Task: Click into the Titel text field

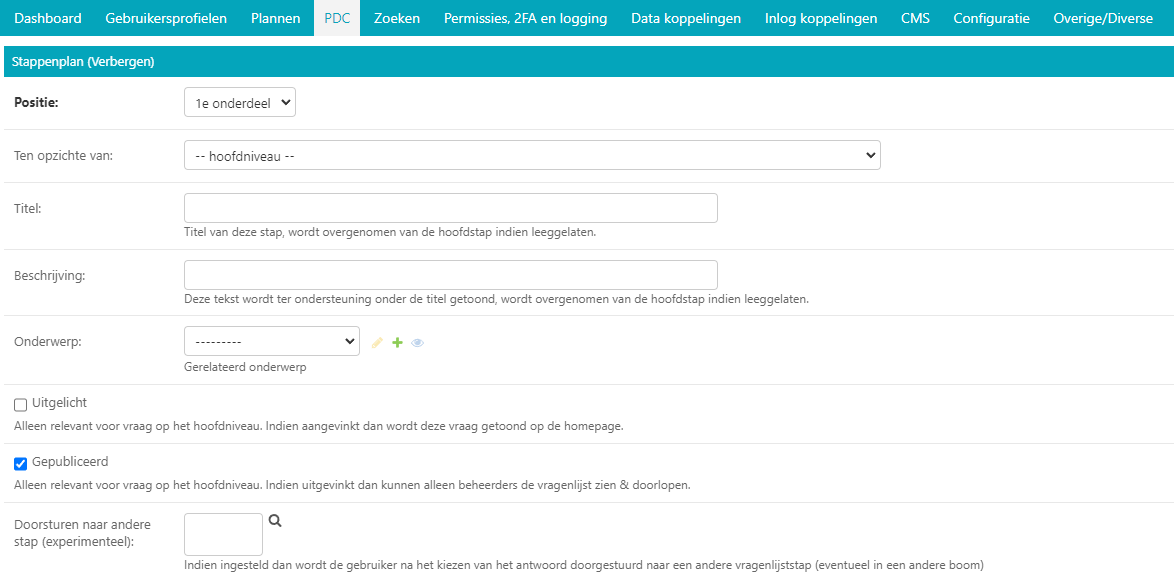Action: [451, 208]
